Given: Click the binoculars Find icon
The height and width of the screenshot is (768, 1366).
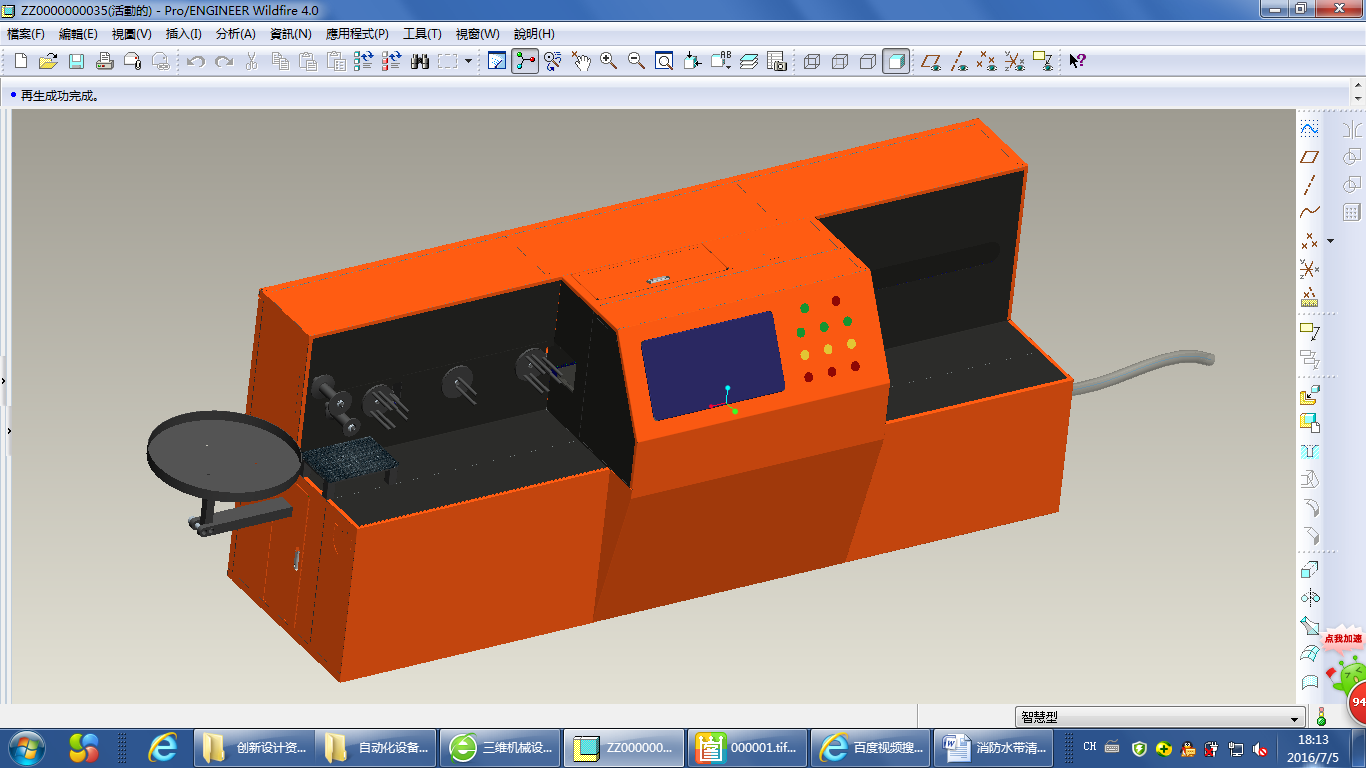Looking at the screenshot, I should click(x=420, y=61).
